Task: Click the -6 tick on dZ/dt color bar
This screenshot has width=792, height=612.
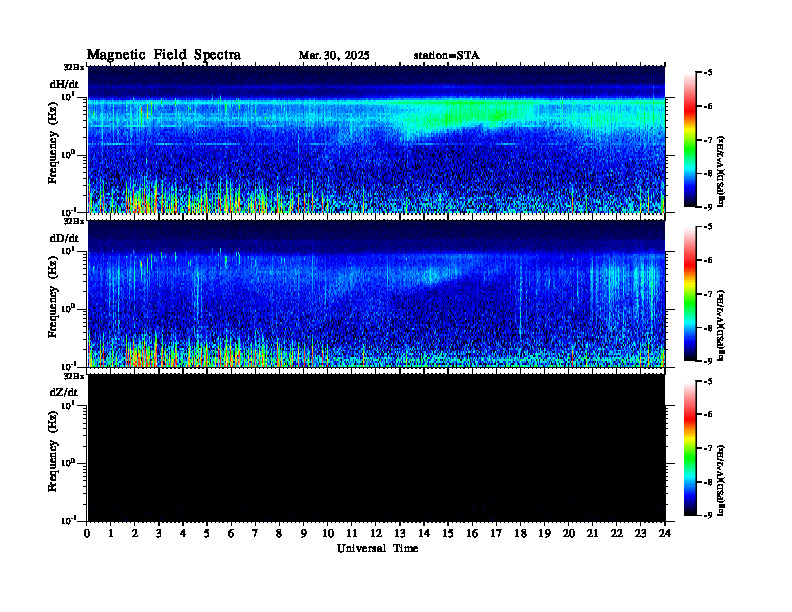Action: (x=708, y=414)
